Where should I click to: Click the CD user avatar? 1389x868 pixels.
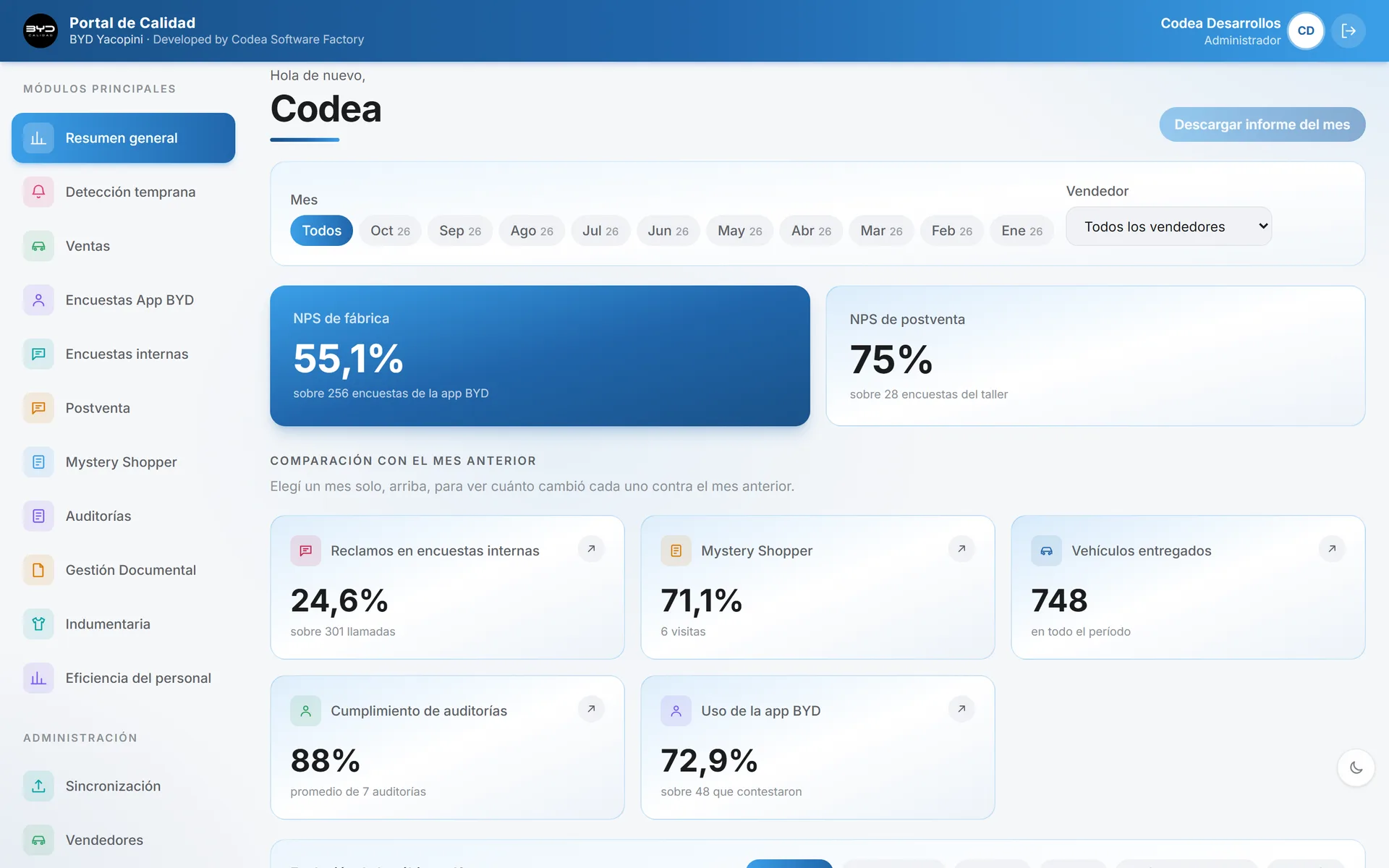tap(1306, 30)
